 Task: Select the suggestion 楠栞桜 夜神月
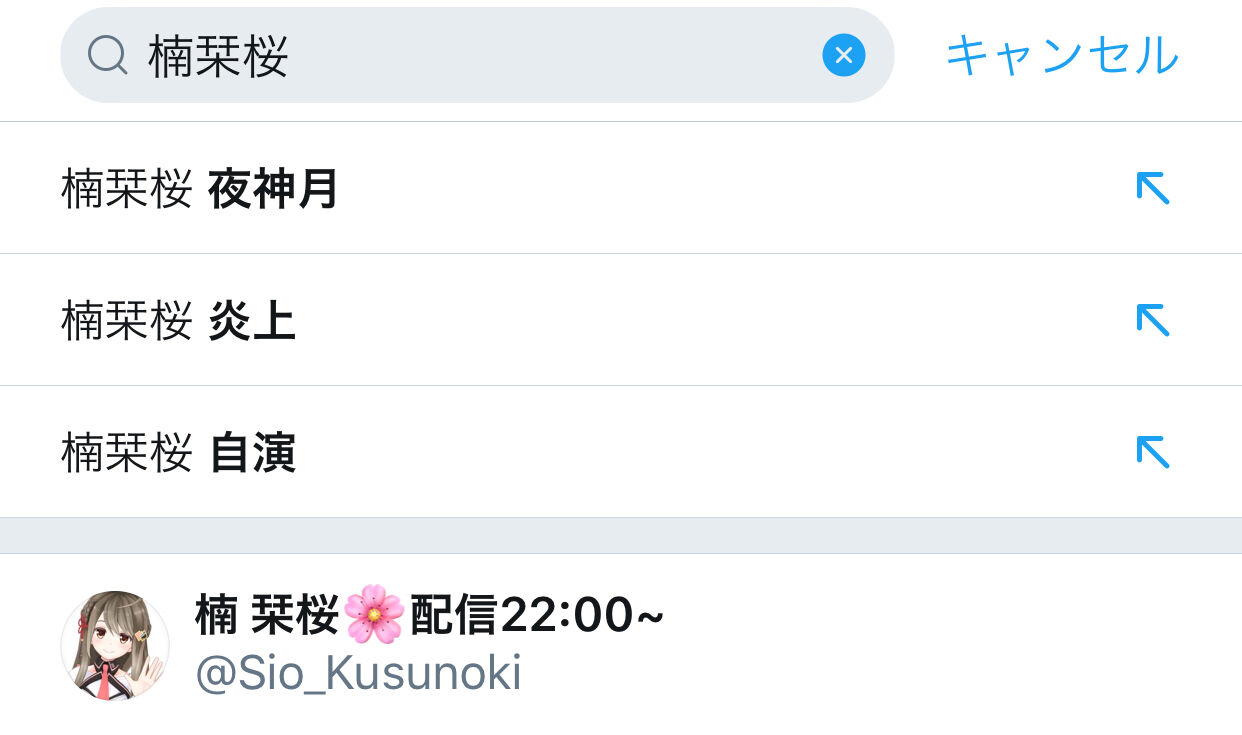point(621,189)
